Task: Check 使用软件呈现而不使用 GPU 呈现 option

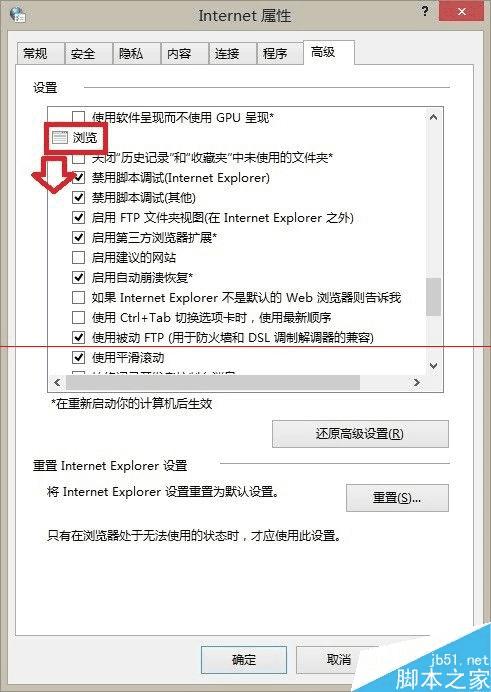Action: (x=79, y=117)
